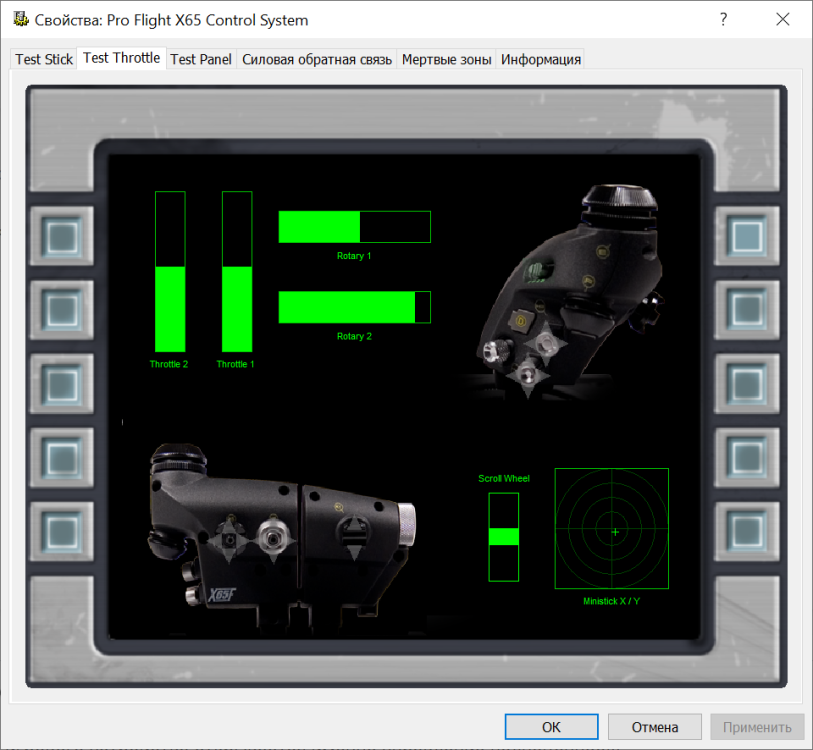Viewport: 813px width, 750px height.
Task: Click the Rotary 1 indicator bar
Action: pos(355,227)
